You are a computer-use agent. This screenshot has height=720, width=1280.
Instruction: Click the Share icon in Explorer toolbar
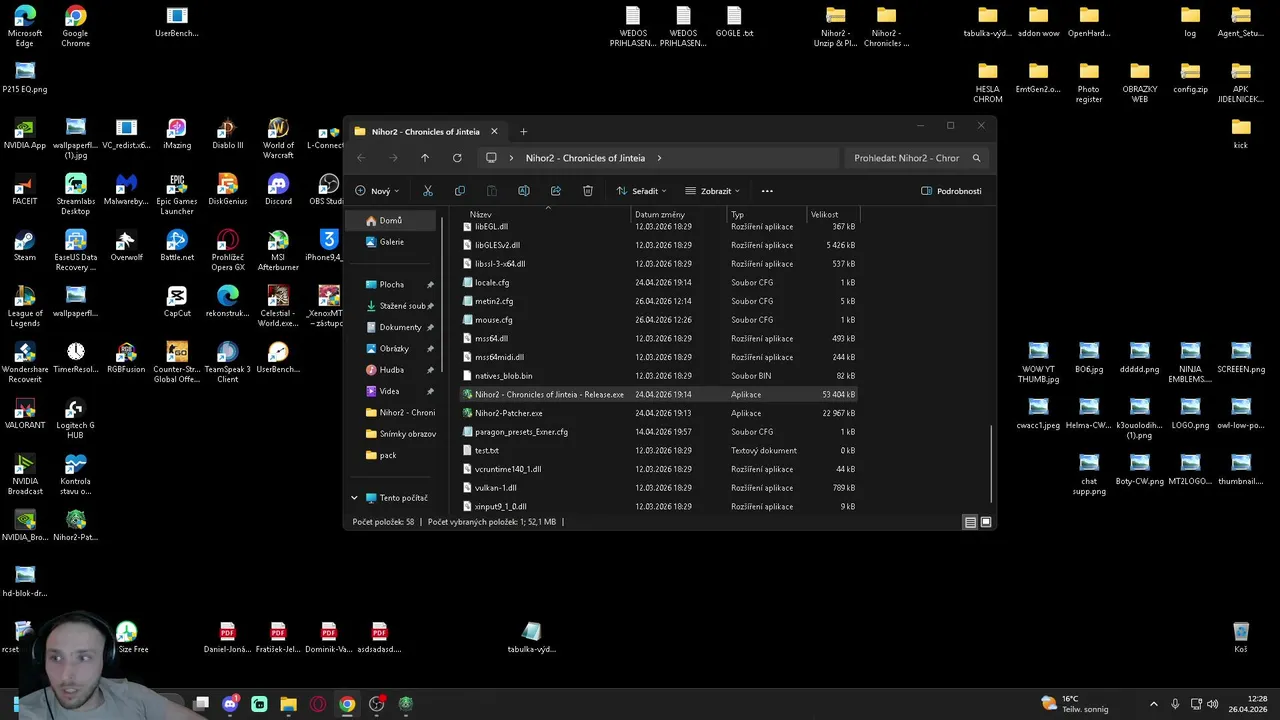tap(556, 191)
